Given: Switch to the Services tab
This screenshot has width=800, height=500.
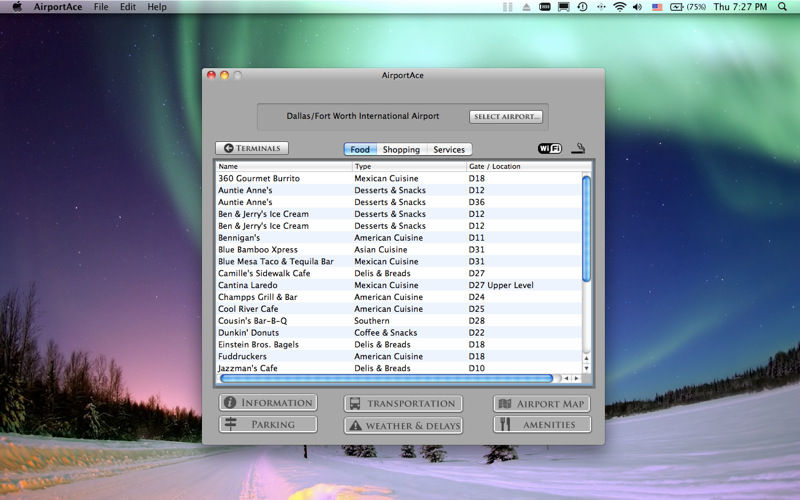Looking at the screenshot, I should [x=449, y=149].
